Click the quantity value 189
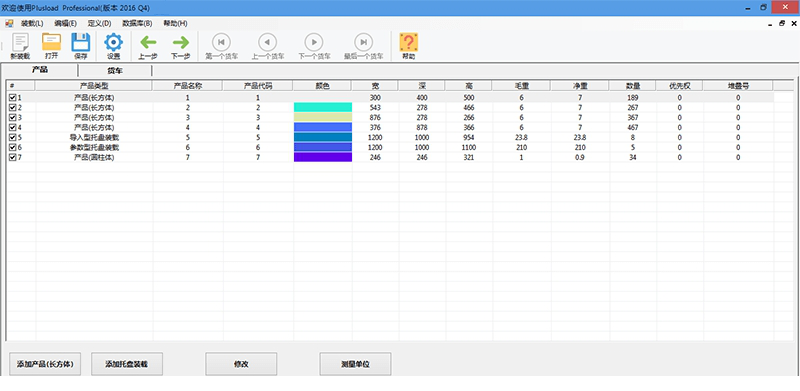 (x=633, y=97)
